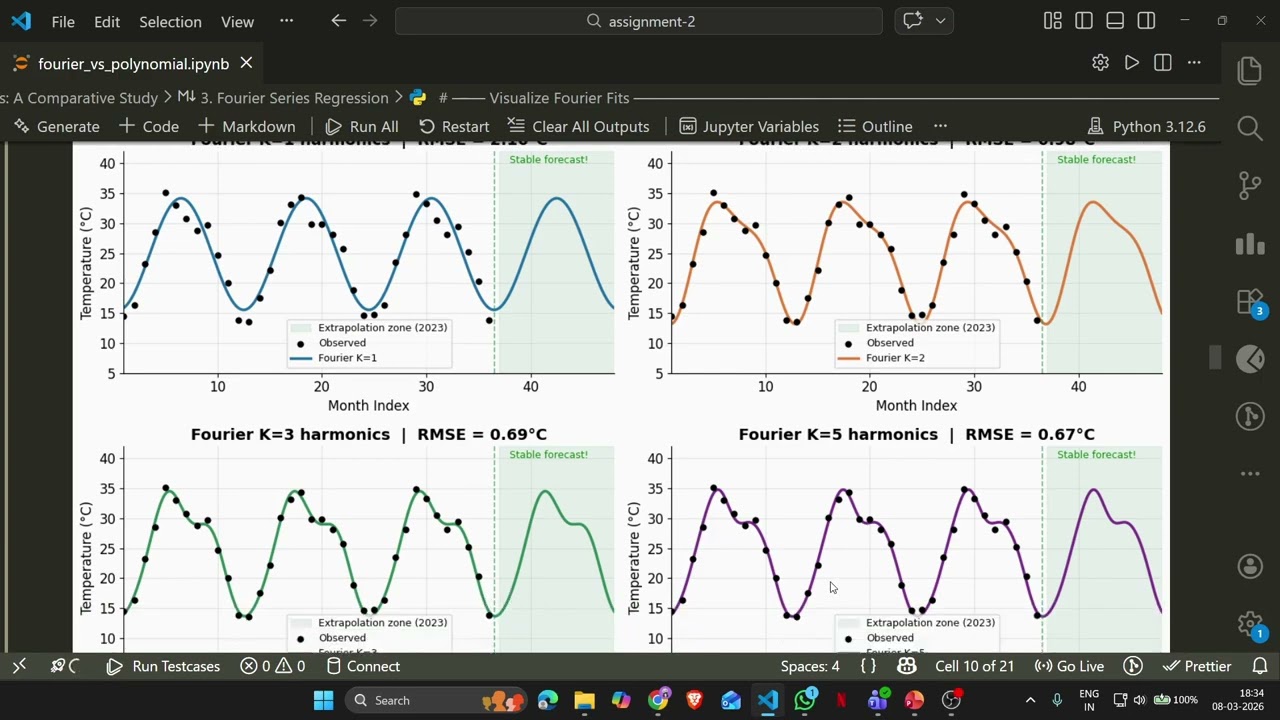This screenshot has width=1280, height=720.
Task: Toggle Go Live server
Action: (x=1069, y=666)
